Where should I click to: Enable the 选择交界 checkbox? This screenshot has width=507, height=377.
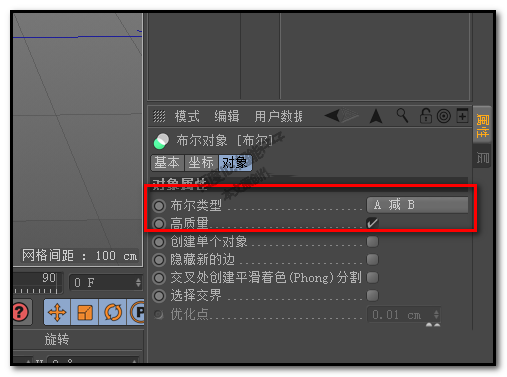click(x=372, y=295)
